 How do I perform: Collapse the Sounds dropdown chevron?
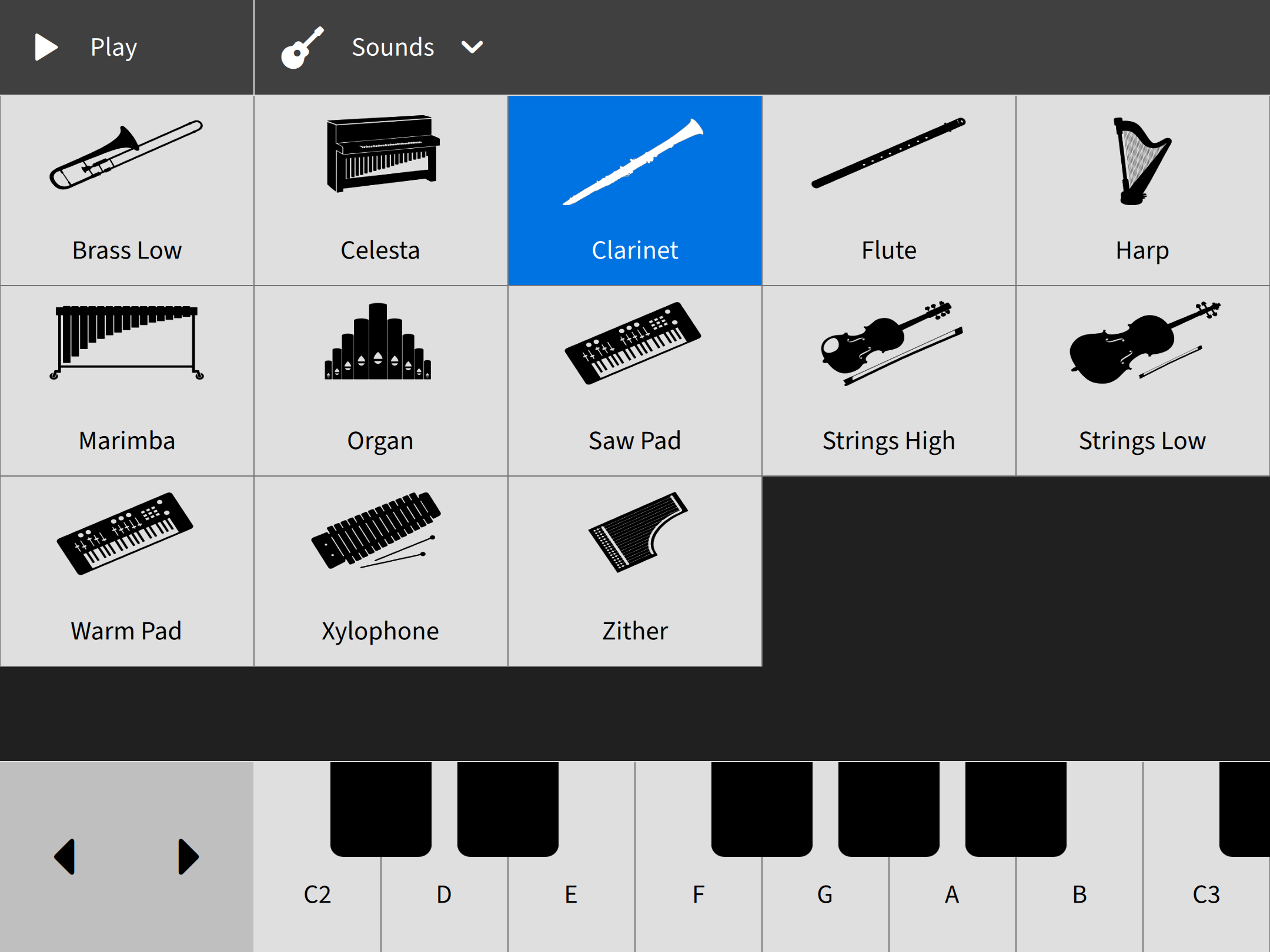coord(472,47)
